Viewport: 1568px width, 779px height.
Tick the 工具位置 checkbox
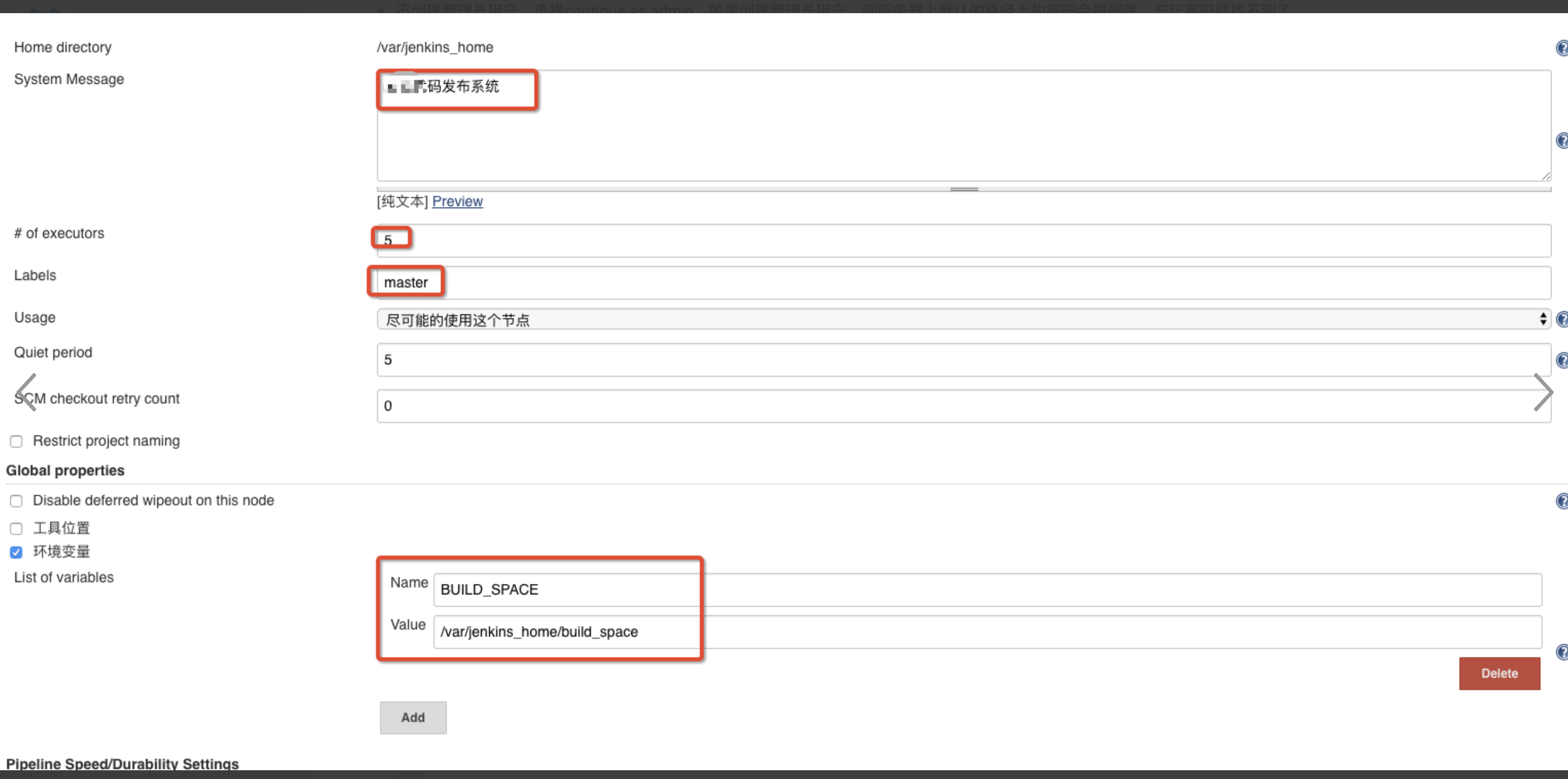16,528
